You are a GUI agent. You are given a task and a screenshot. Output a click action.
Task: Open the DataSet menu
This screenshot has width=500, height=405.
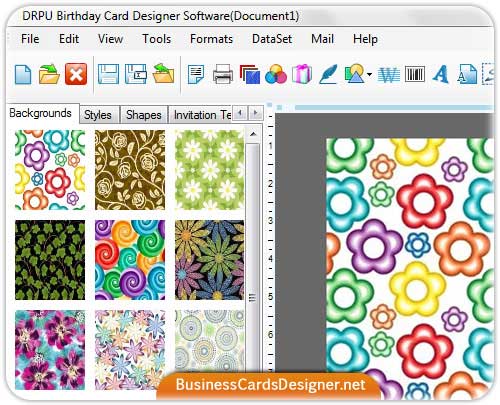[x=272, y=39]
